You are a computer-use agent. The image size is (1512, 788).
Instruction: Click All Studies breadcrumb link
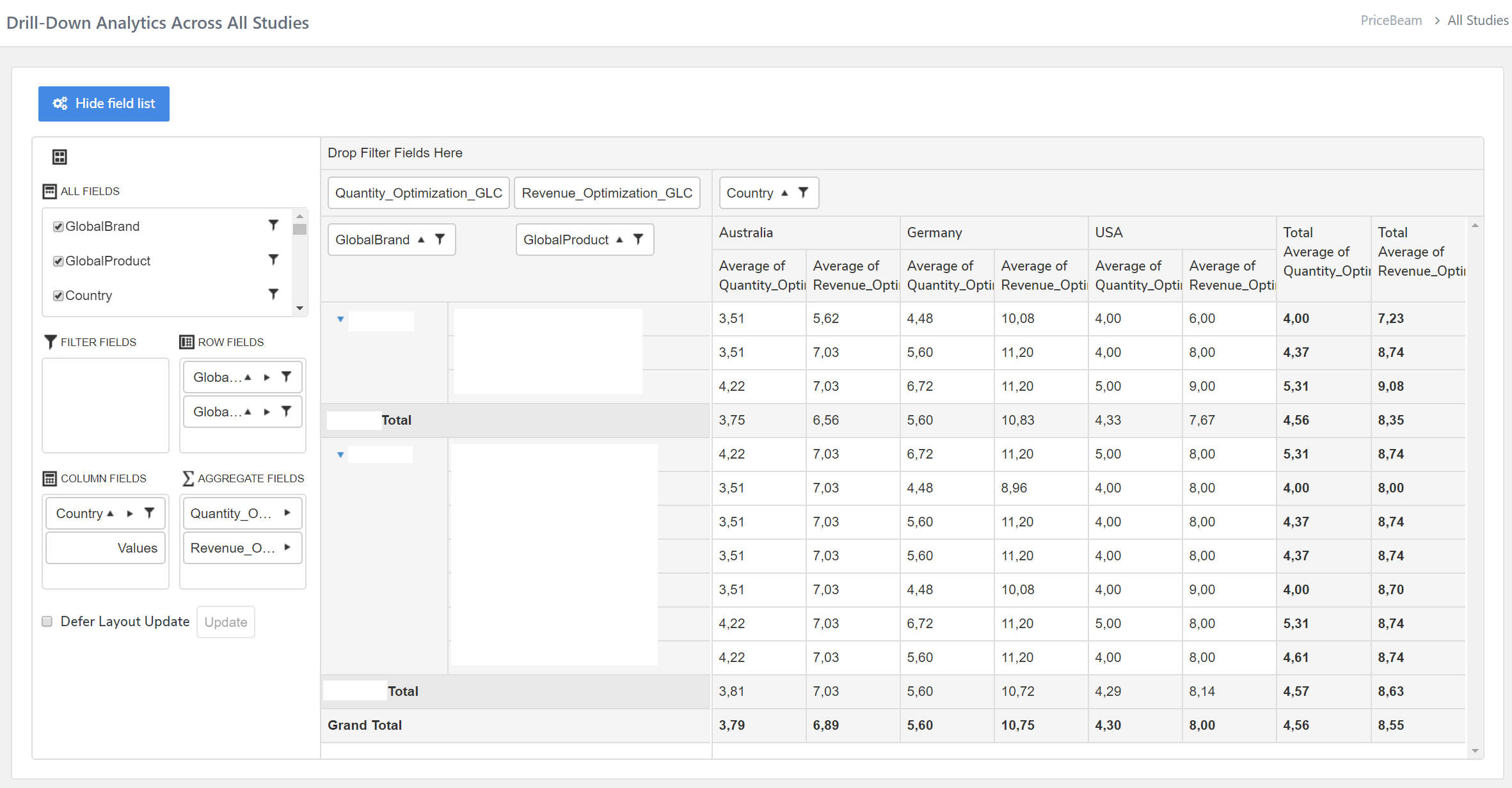(x=1478, y=20)
